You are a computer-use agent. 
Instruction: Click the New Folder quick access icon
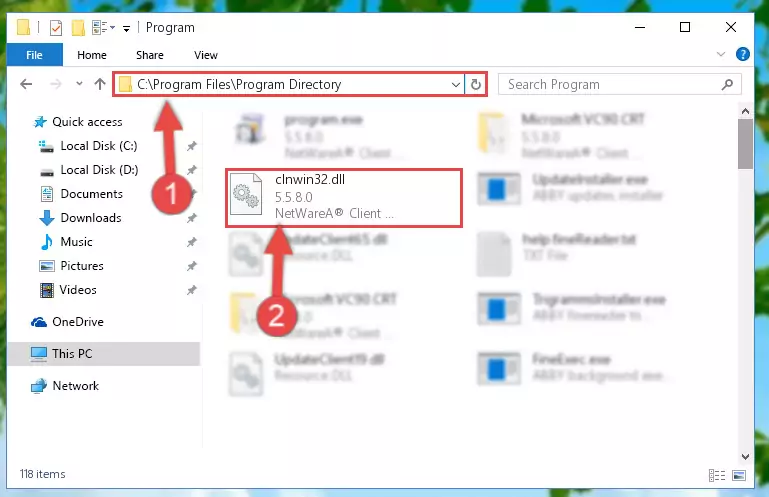[x=78, y=27]
